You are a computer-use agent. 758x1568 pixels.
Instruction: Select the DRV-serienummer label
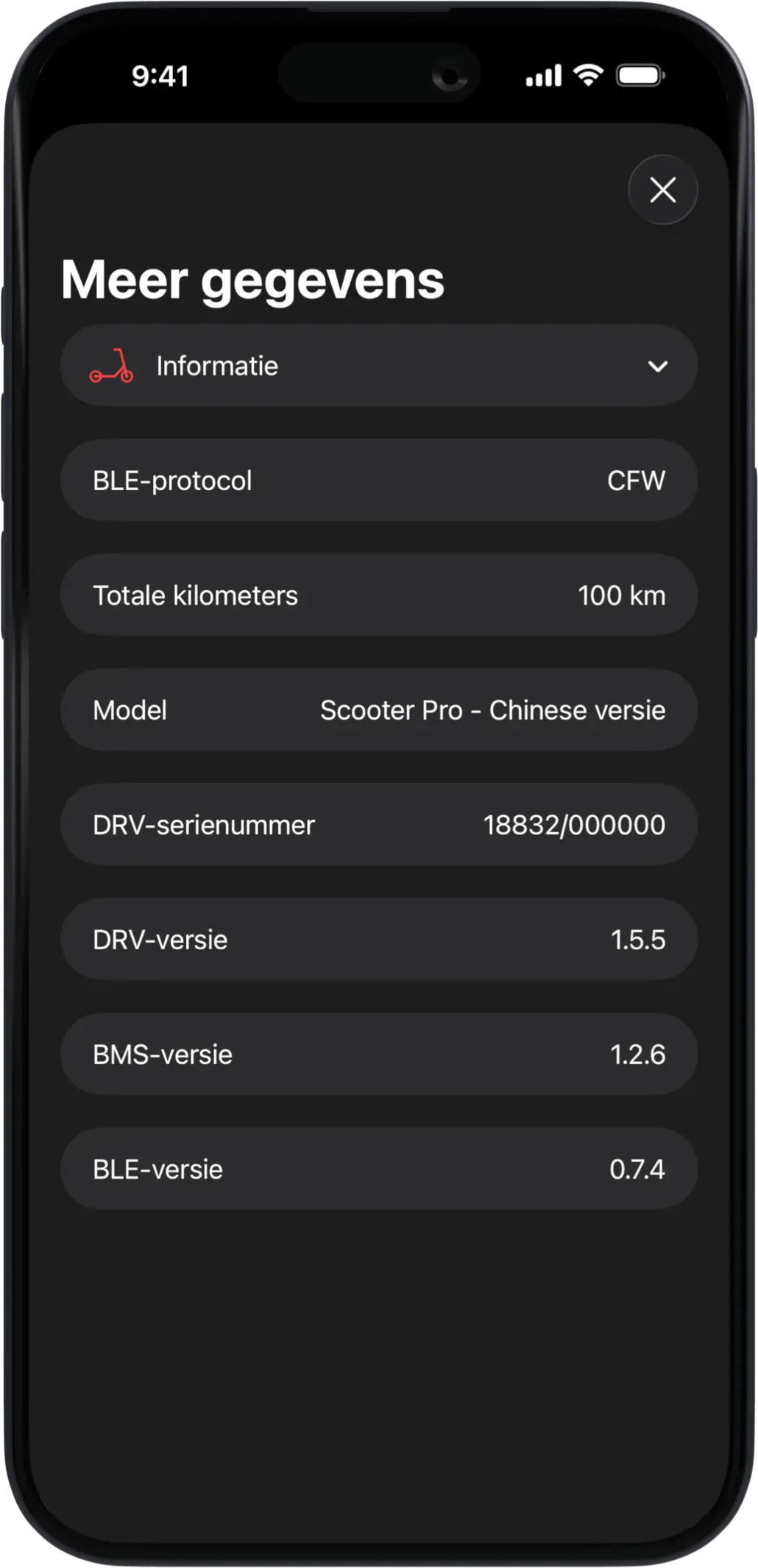[204, 826]
